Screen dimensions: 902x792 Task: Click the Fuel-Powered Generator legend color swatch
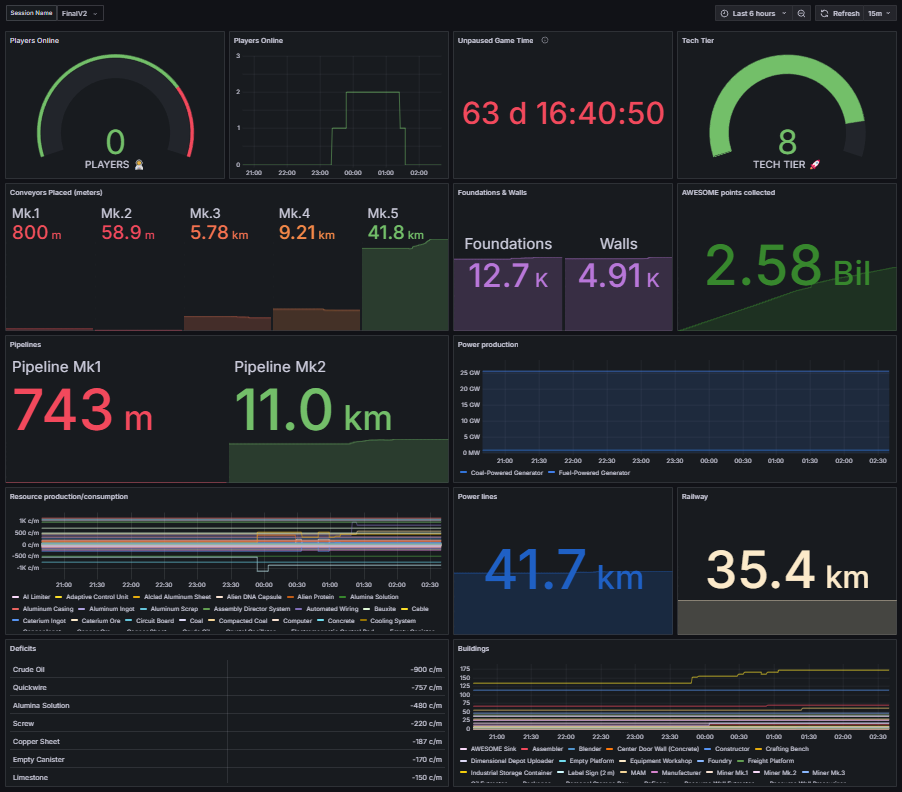552,473
